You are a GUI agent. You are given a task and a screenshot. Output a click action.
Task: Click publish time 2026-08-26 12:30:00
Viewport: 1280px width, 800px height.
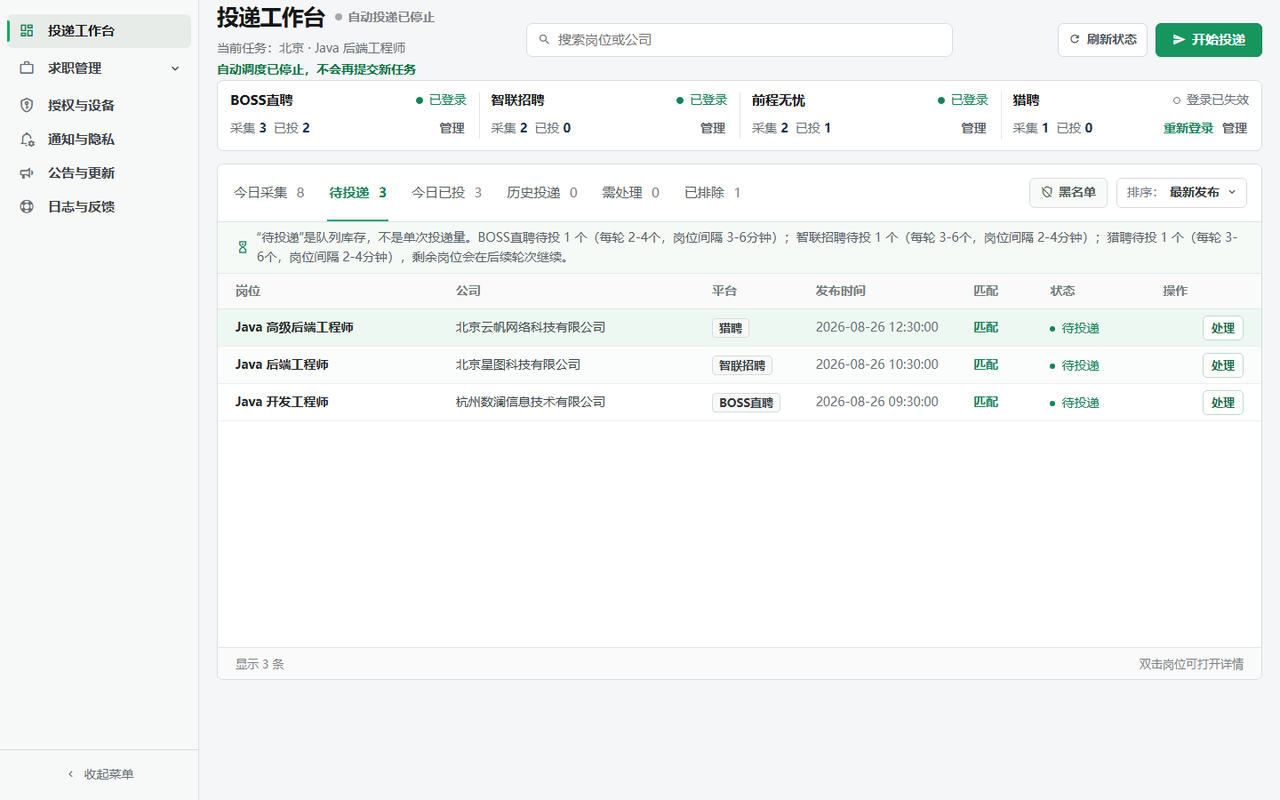coord(877,328)
